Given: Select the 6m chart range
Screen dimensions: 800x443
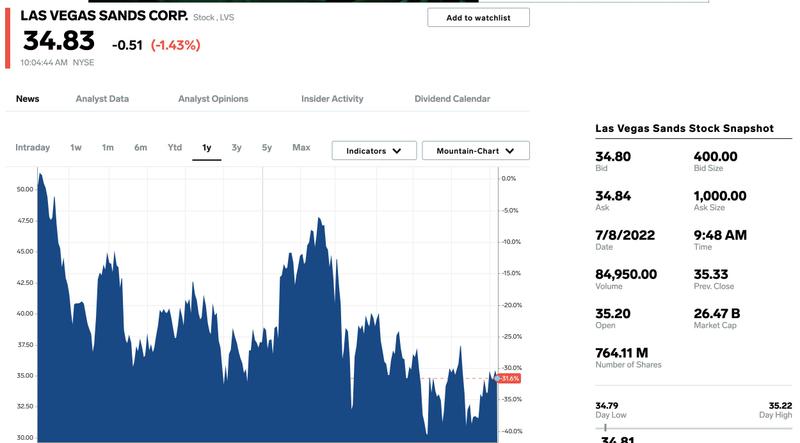Looking at the screenshot, I should [141, 147].
